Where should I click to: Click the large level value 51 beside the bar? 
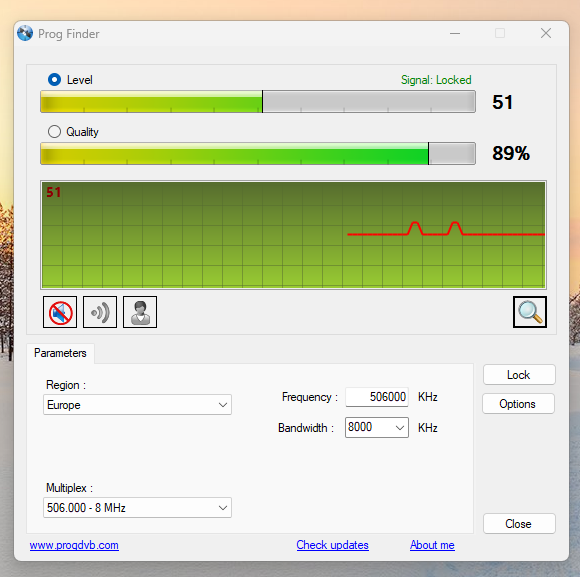[x=502, y=102]
